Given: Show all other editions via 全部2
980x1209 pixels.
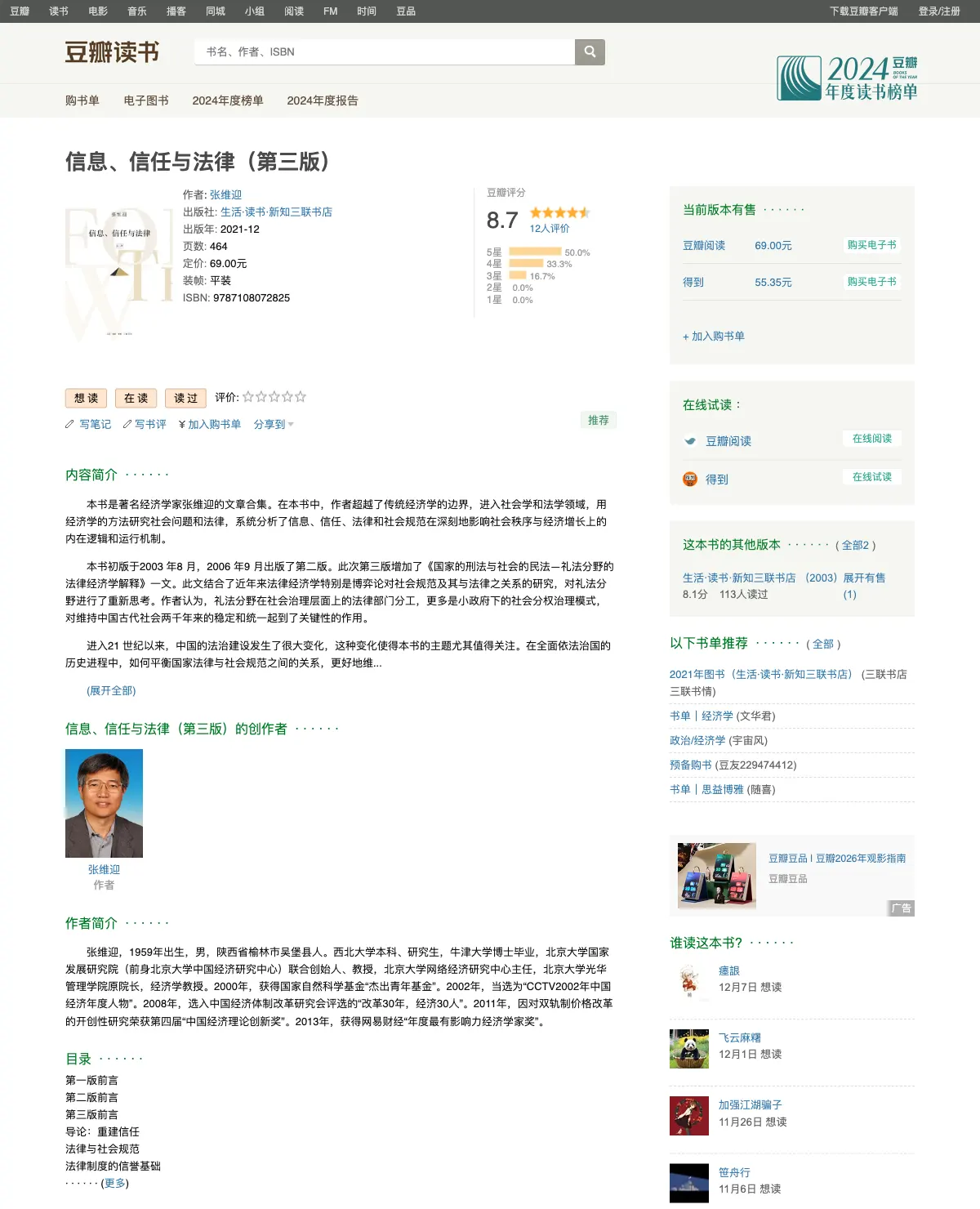Looking at the screenshot, I should coord(855,545).
